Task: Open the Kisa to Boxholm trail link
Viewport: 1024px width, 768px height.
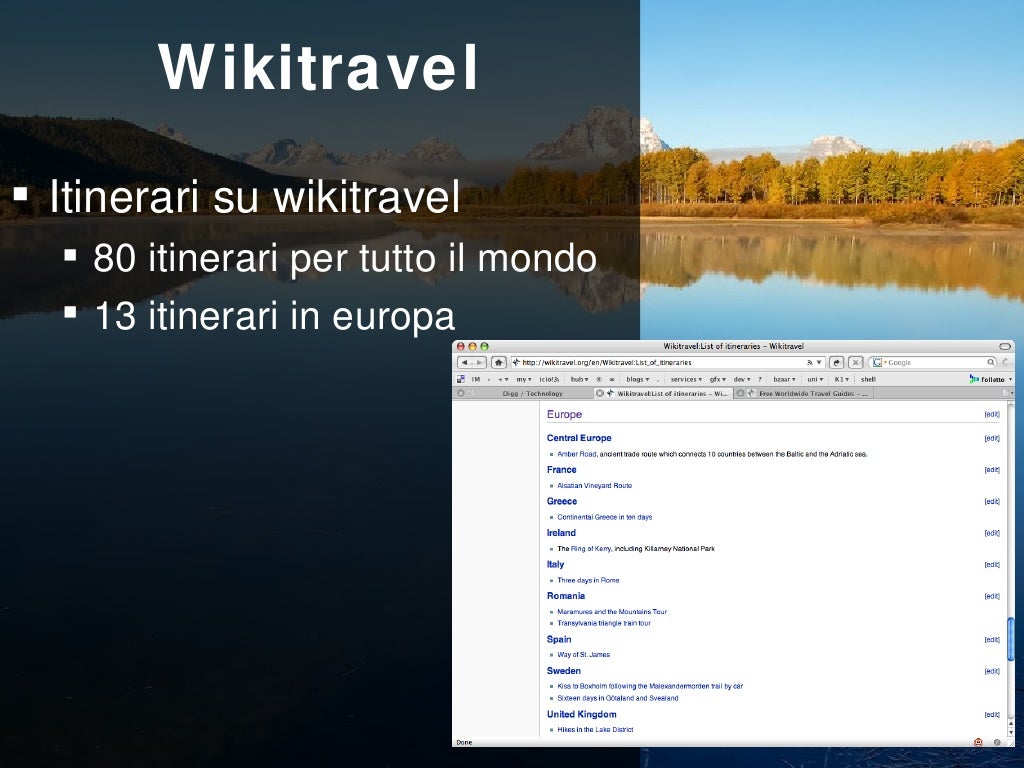Action: tap(650, 686)
